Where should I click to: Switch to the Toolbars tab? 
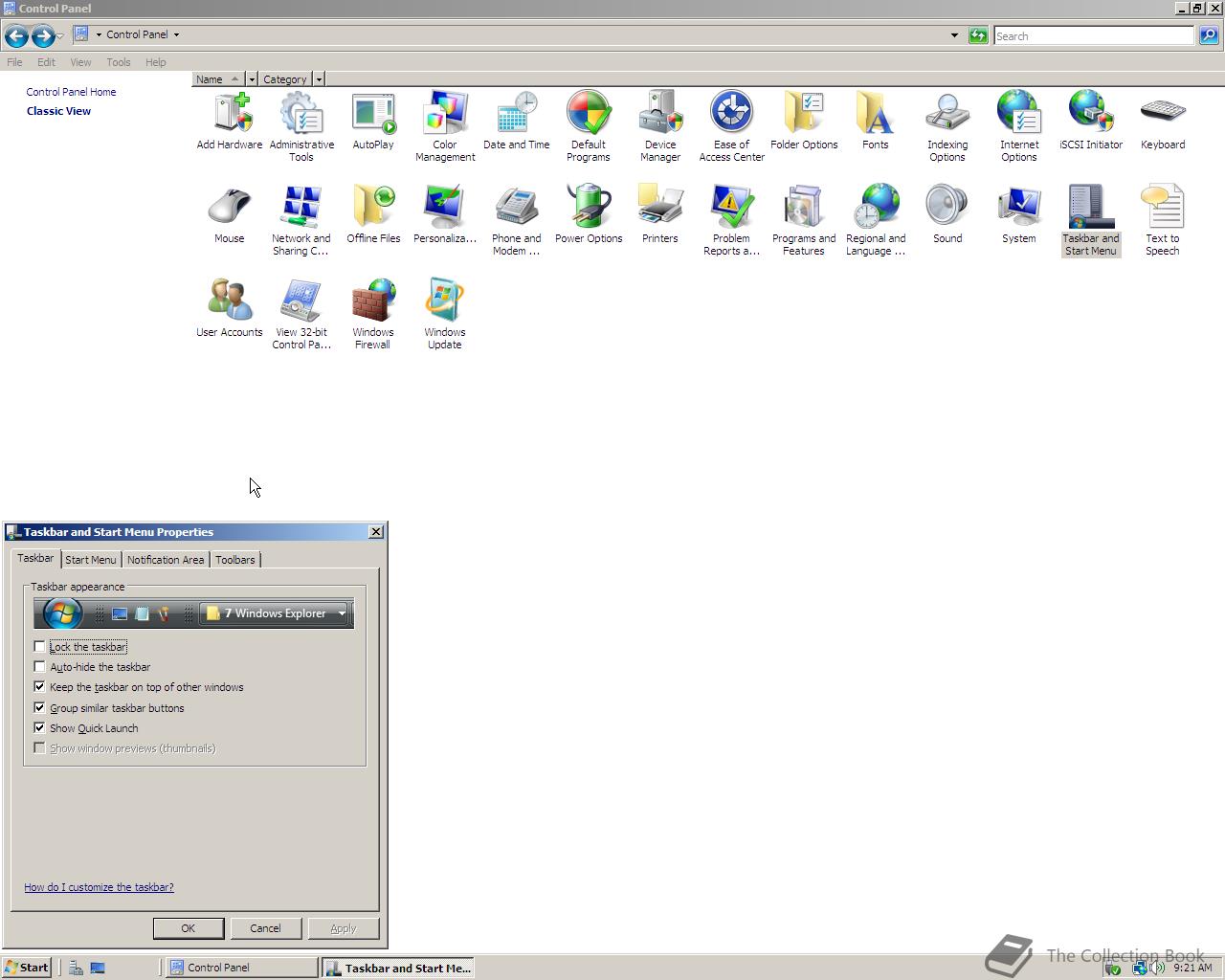(235, 560)
